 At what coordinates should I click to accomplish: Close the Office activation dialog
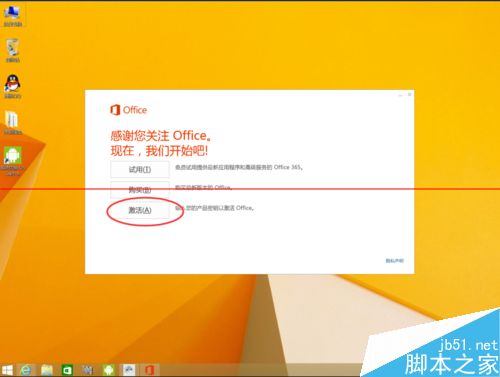(410, 95)
